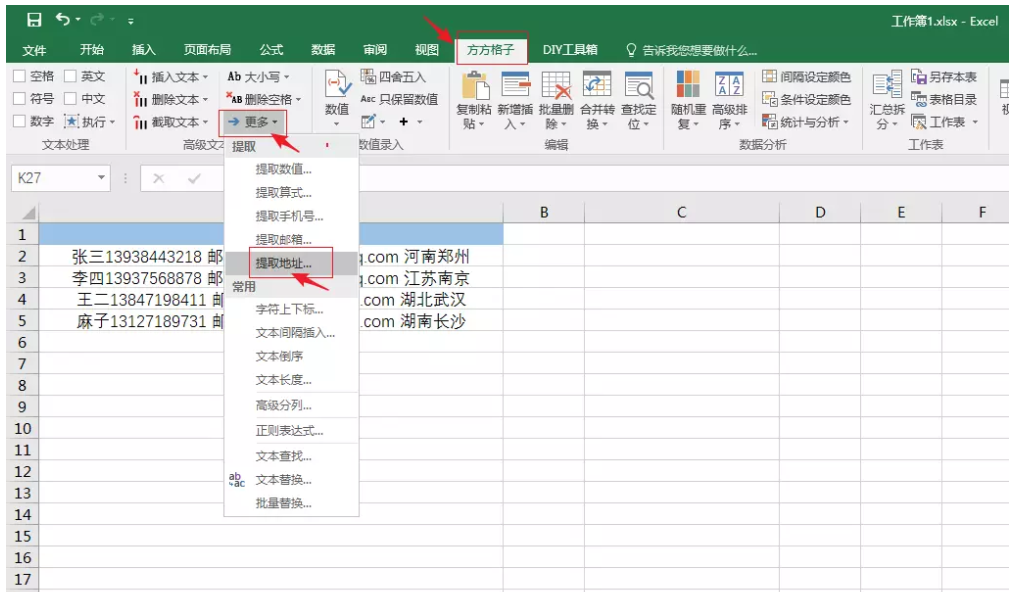Open the 工作表 dropdown button

coord(945,122)
